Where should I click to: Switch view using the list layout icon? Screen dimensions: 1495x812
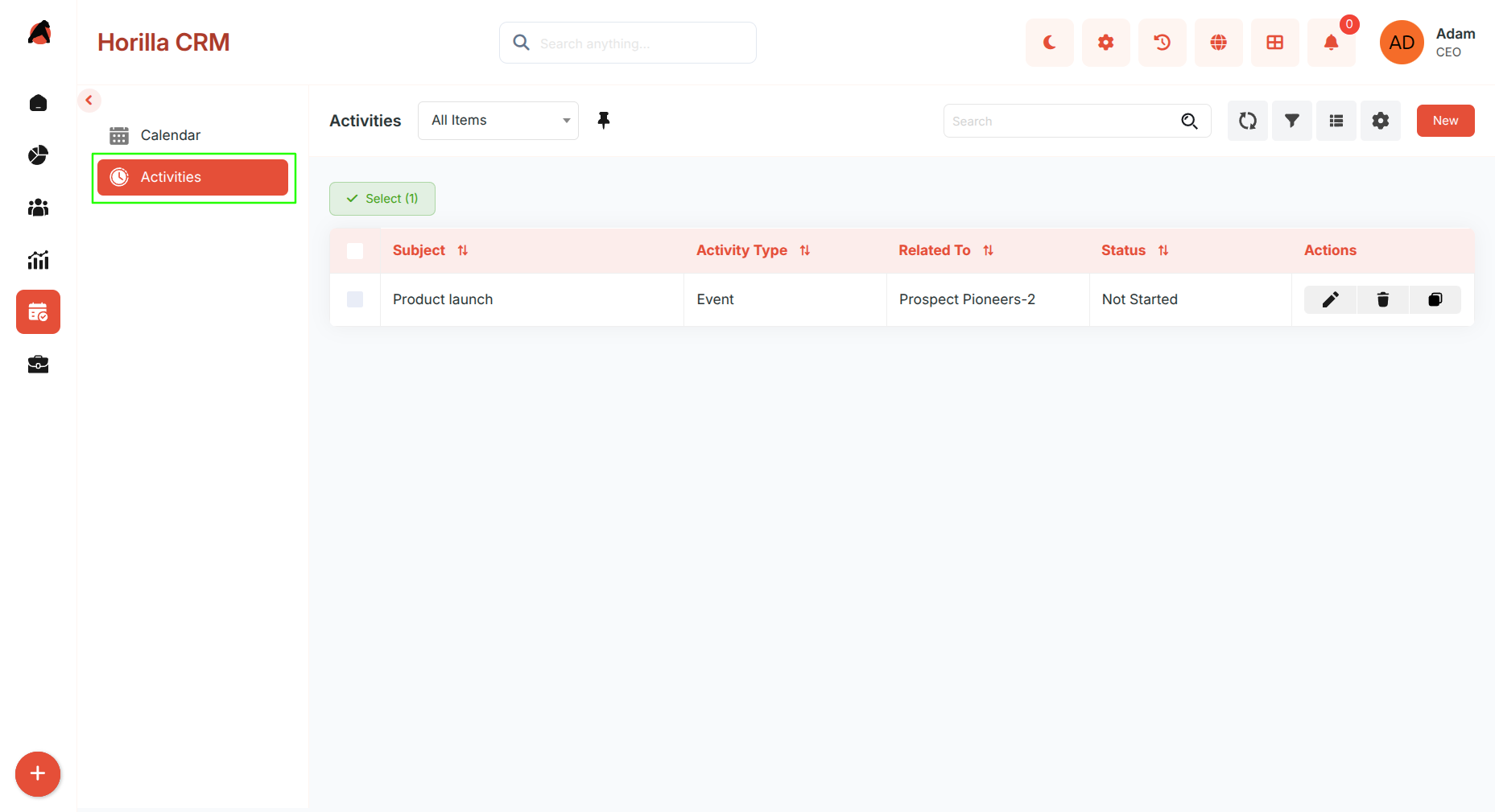point(1336,121)
